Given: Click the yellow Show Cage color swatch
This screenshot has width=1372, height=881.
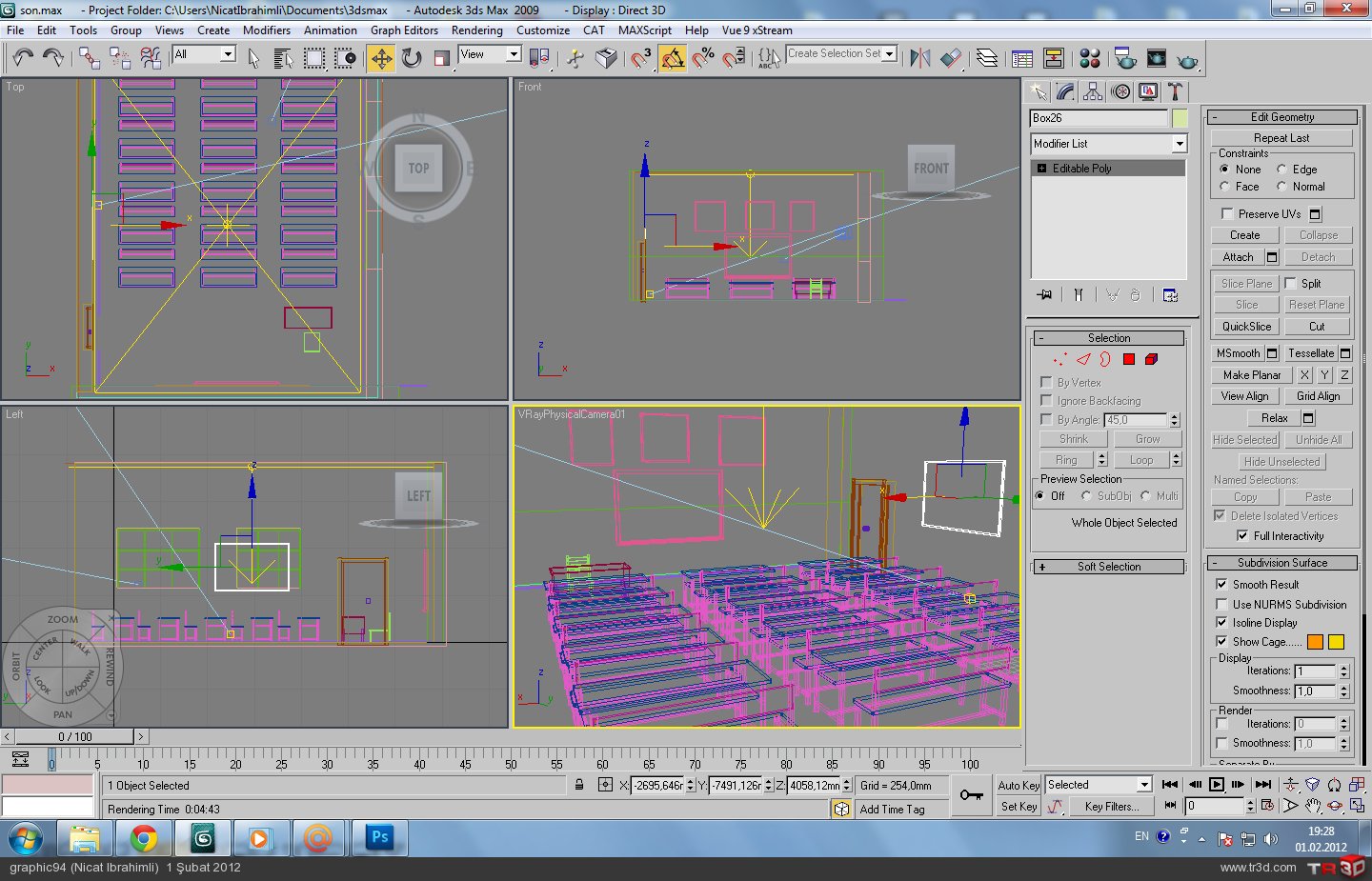Looking at the screenshot, I should pyautogui.click(x=1336, y=642).
